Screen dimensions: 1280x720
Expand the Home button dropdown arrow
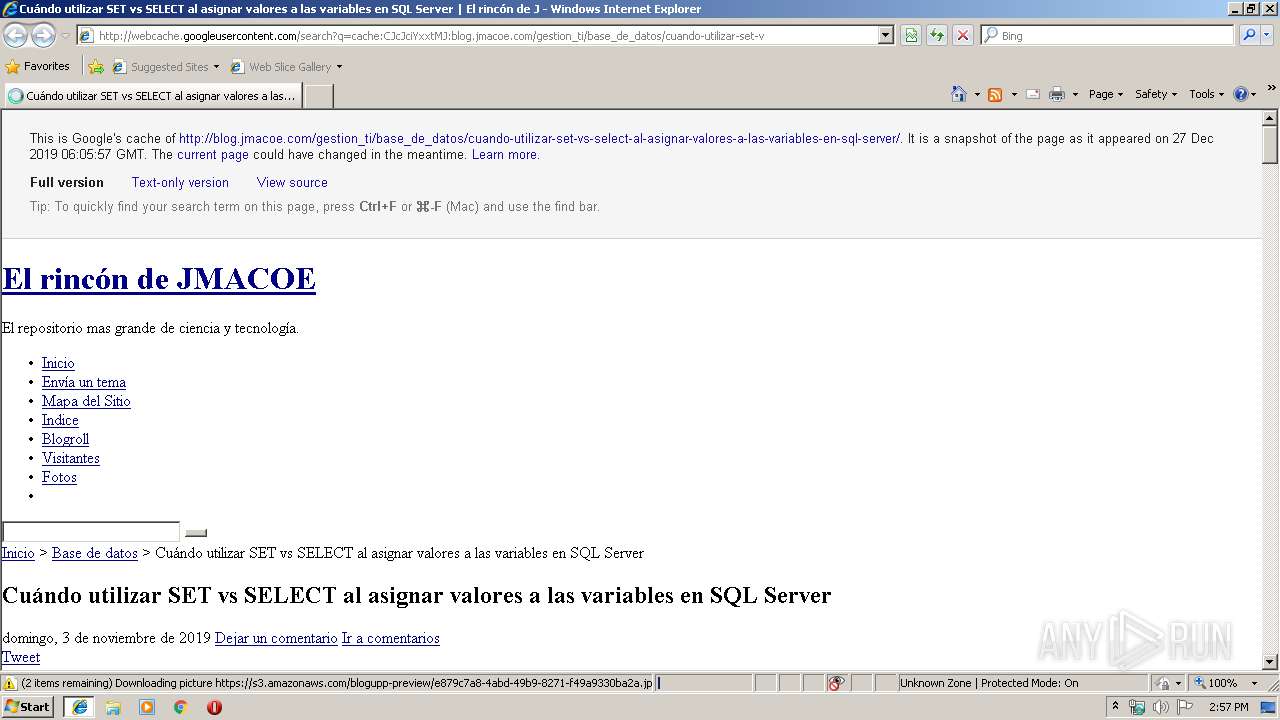[x=977, y=94]
